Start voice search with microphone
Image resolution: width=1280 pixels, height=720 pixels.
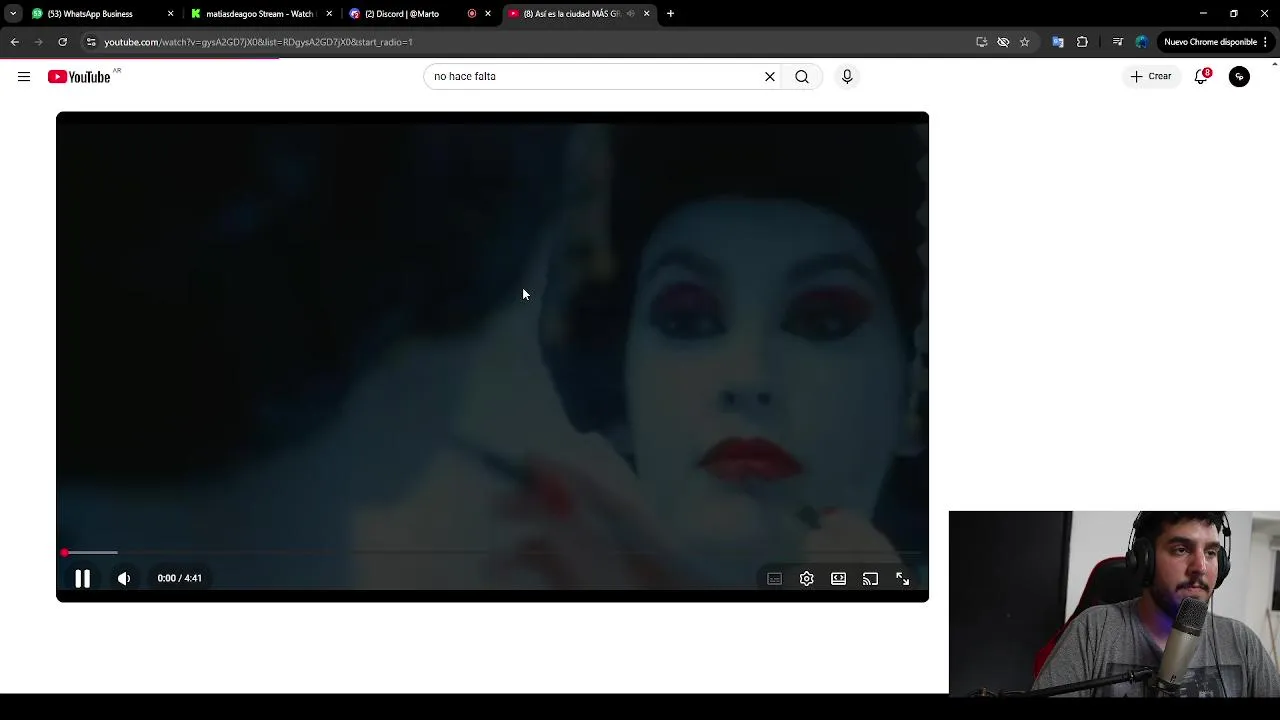pyautogui.click(x=847, y=76)
